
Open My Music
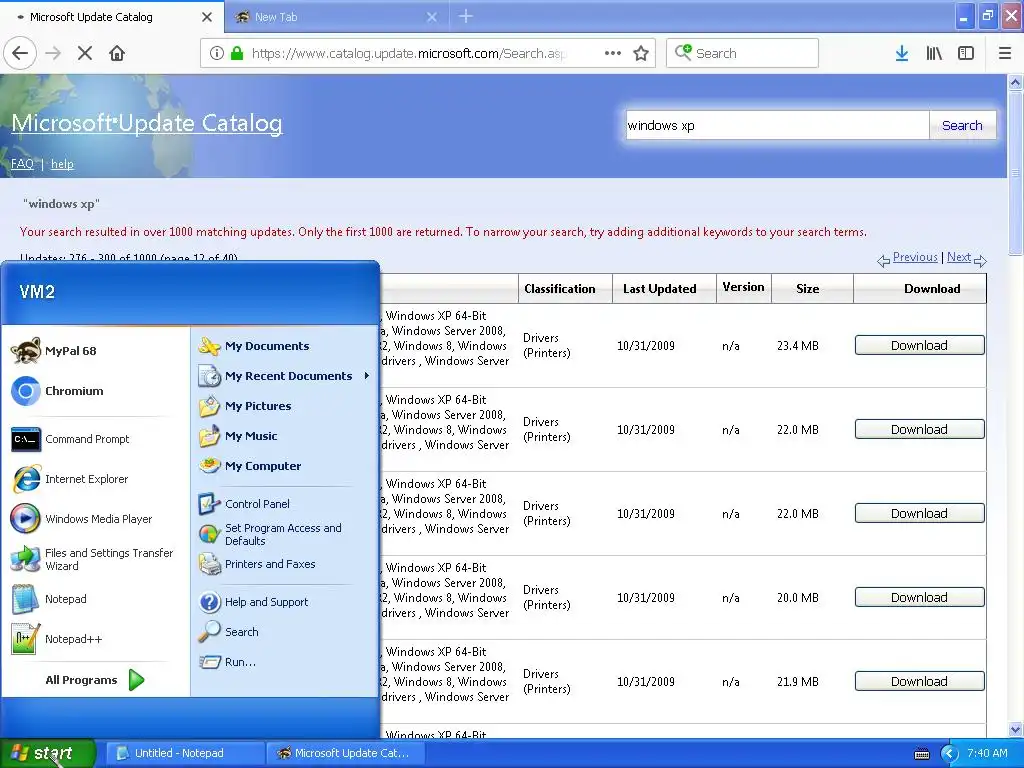284,436
